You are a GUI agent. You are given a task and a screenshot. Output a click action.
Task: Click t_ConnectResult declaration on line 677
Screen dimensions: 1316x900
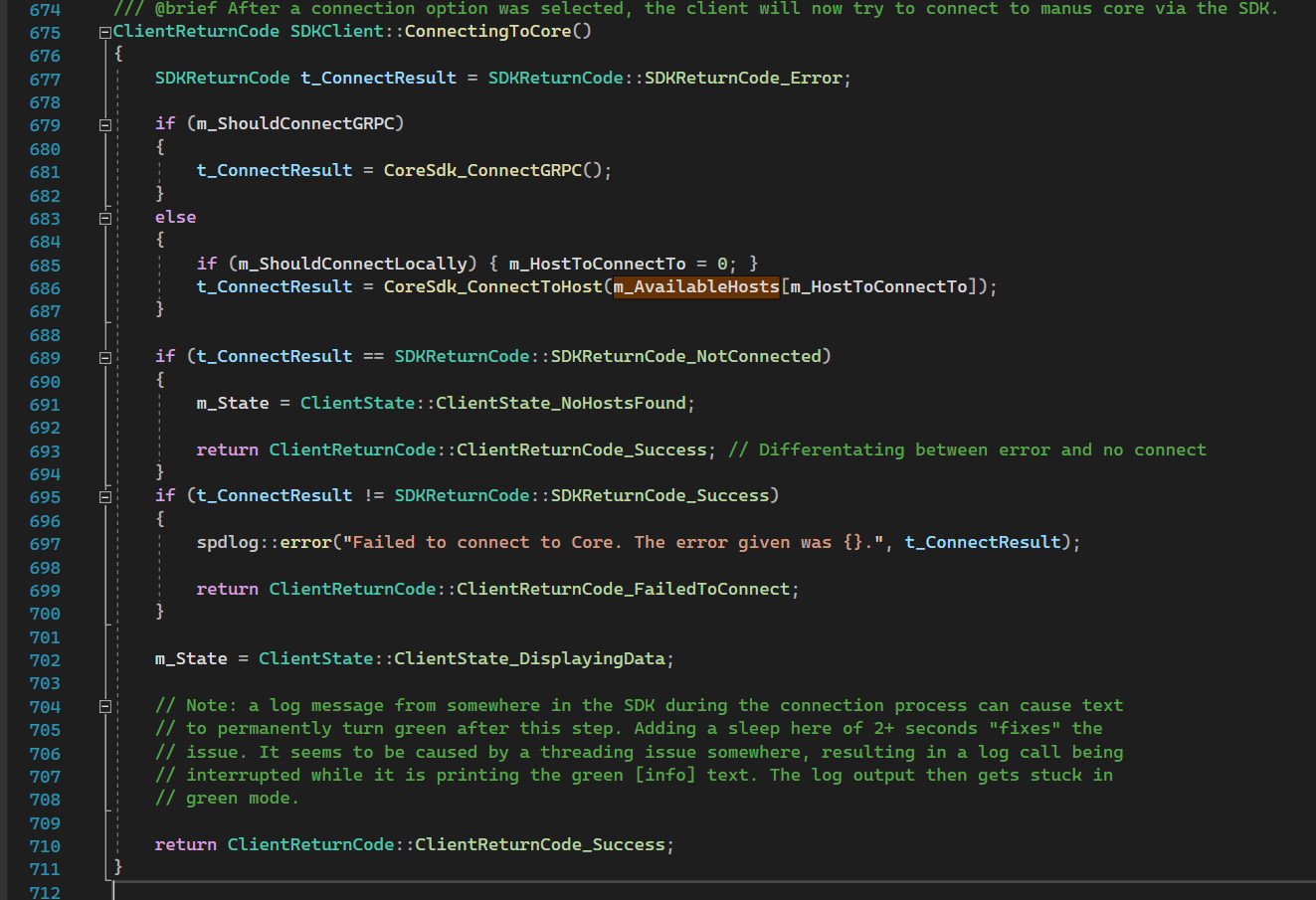[x=379, y=78]
